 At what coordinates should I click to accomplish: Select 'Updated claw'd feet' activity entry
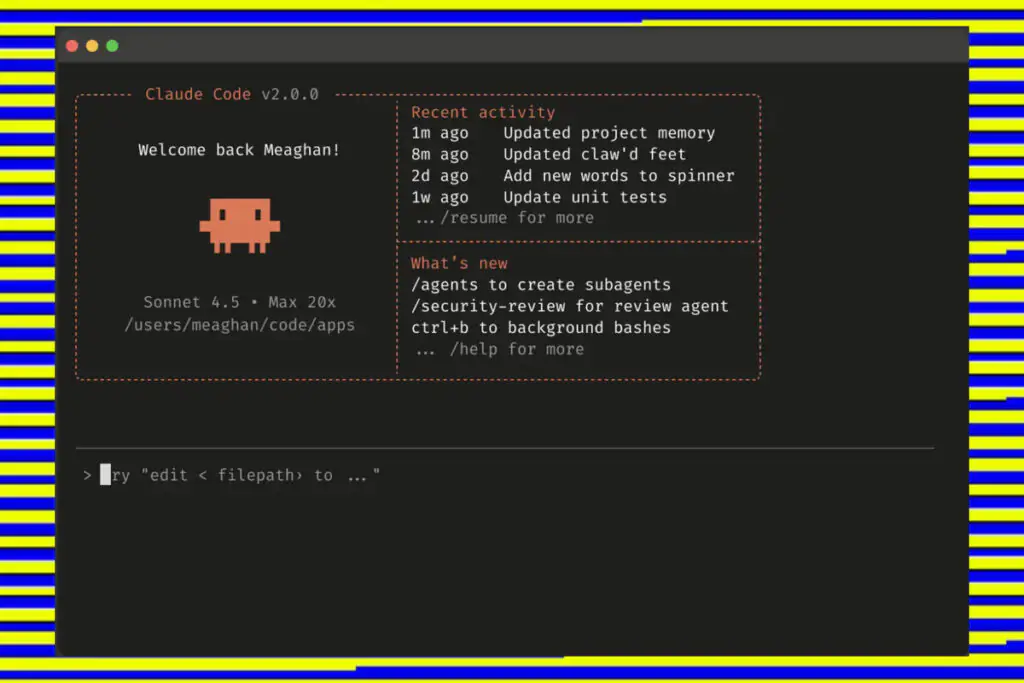tap(594, 154)
